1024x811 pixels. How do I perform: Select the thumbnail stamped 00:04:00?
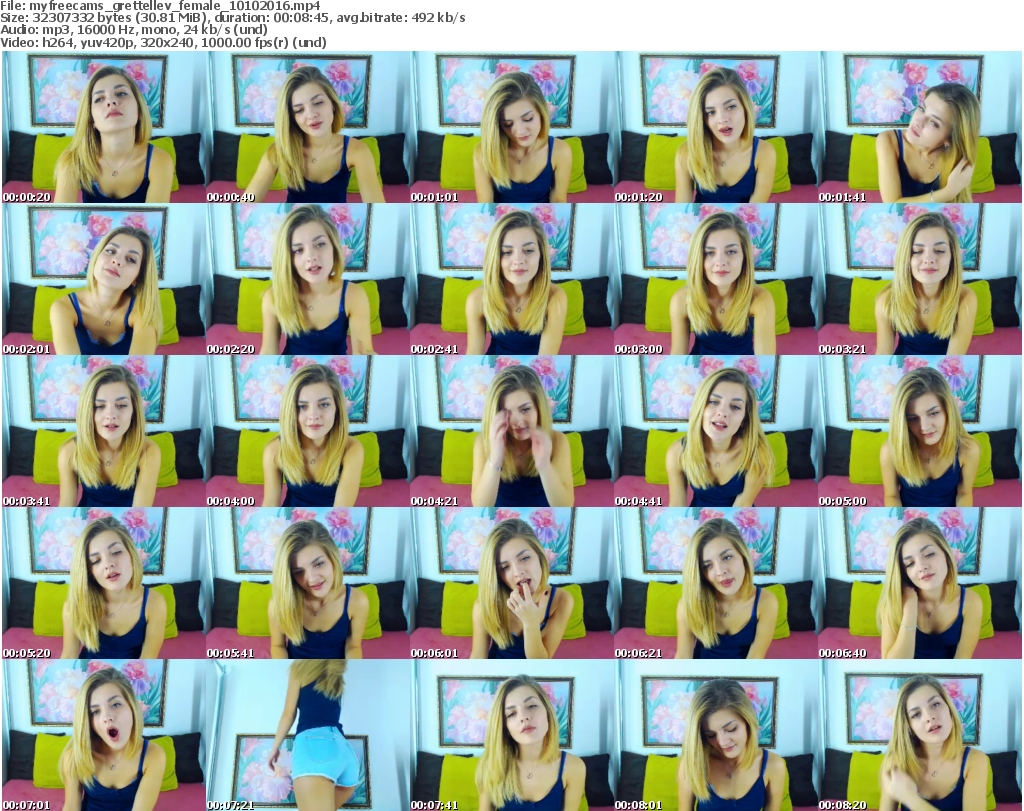pos(308,431)
